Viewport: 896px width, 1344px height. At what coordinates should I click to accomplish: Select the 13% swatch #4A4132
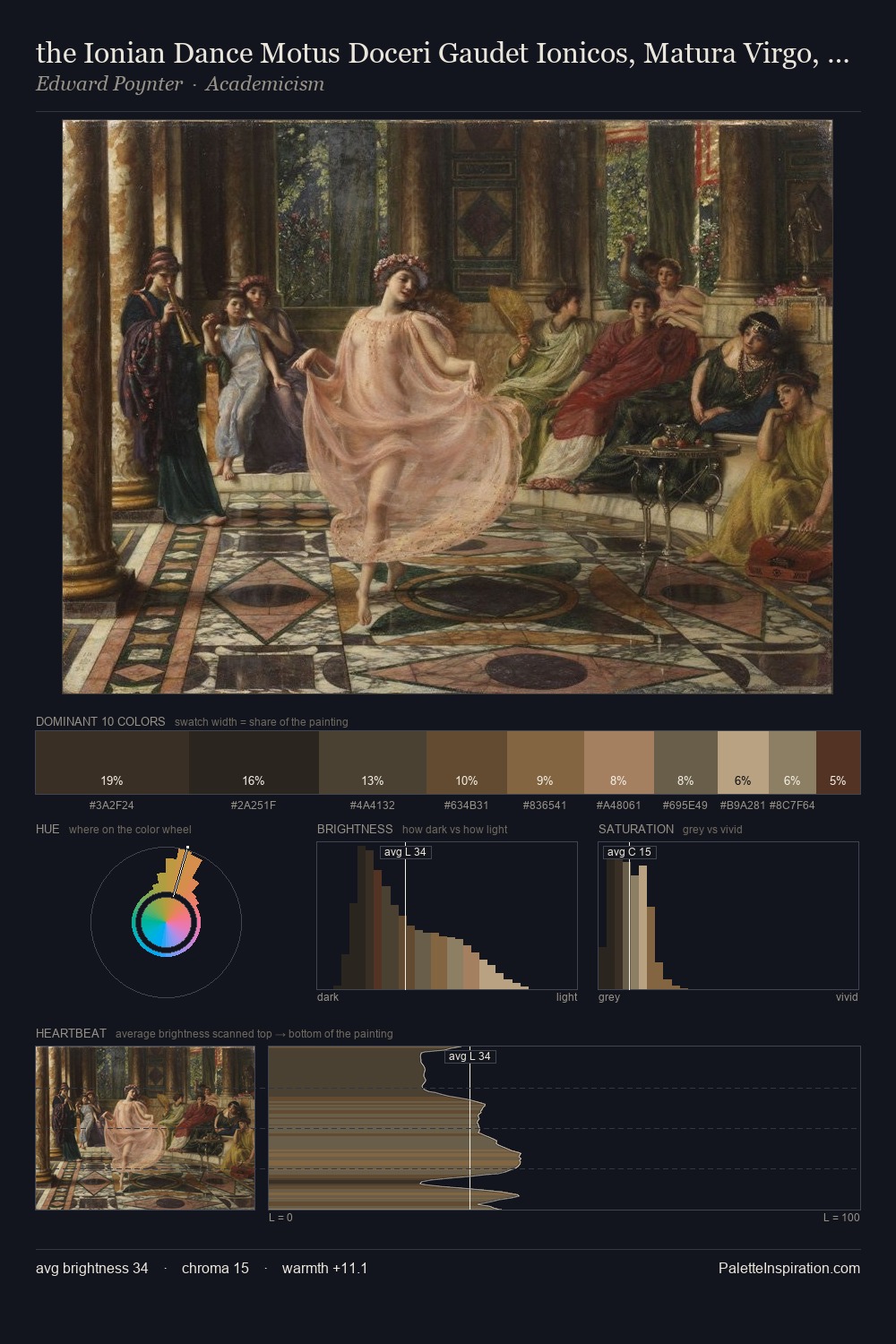point(373,762)
